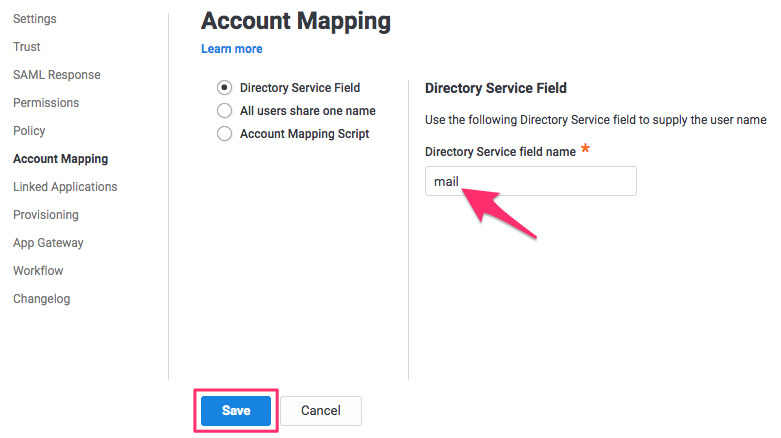Click the Save button
781x438 pixels.
pos(236,411)
